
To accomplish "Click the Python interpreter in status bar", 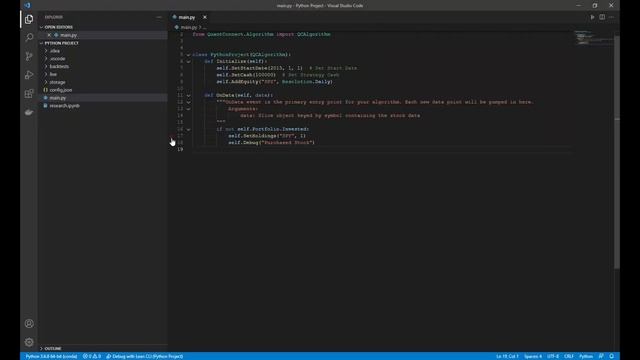I will pyautogui.click(x=51, y=356).
